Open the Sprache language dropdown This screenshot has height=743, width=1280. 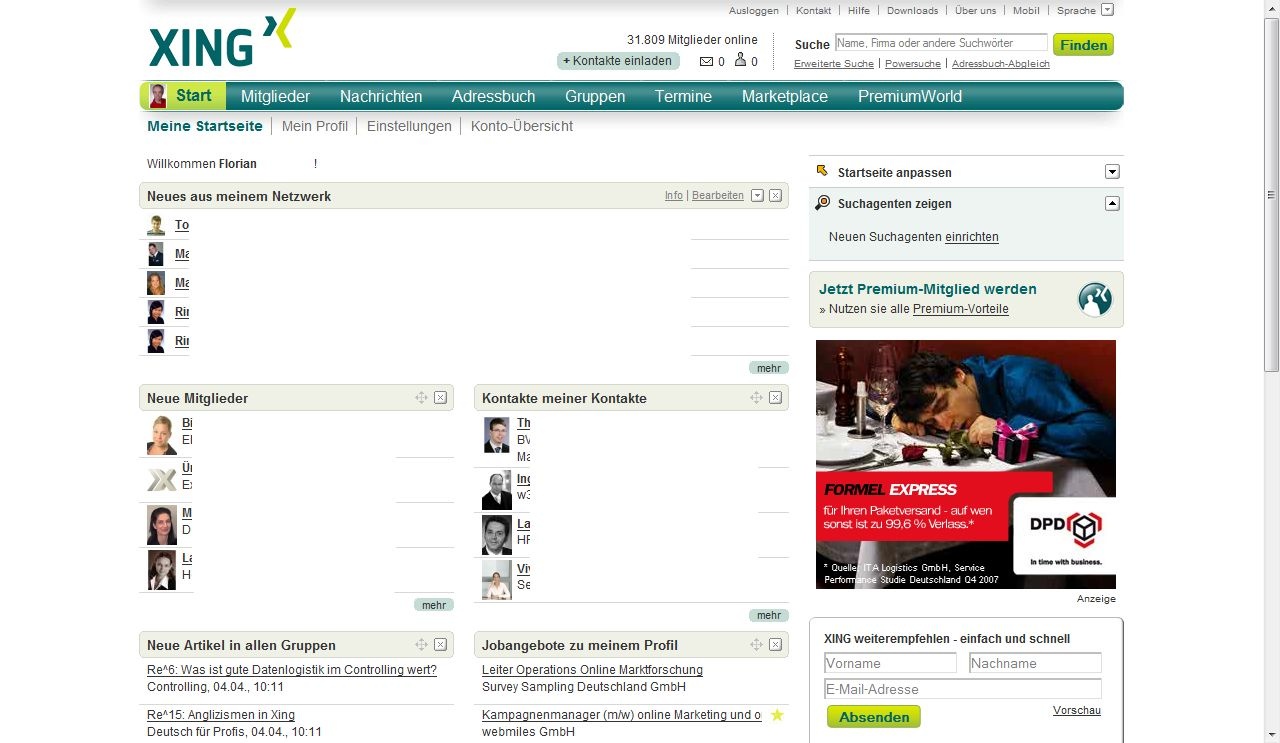(x=1107, y=10)
